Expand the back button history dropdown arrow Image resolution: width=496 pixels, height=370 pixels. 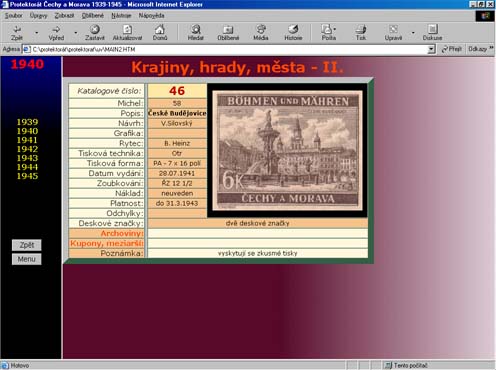pos(37,33)
